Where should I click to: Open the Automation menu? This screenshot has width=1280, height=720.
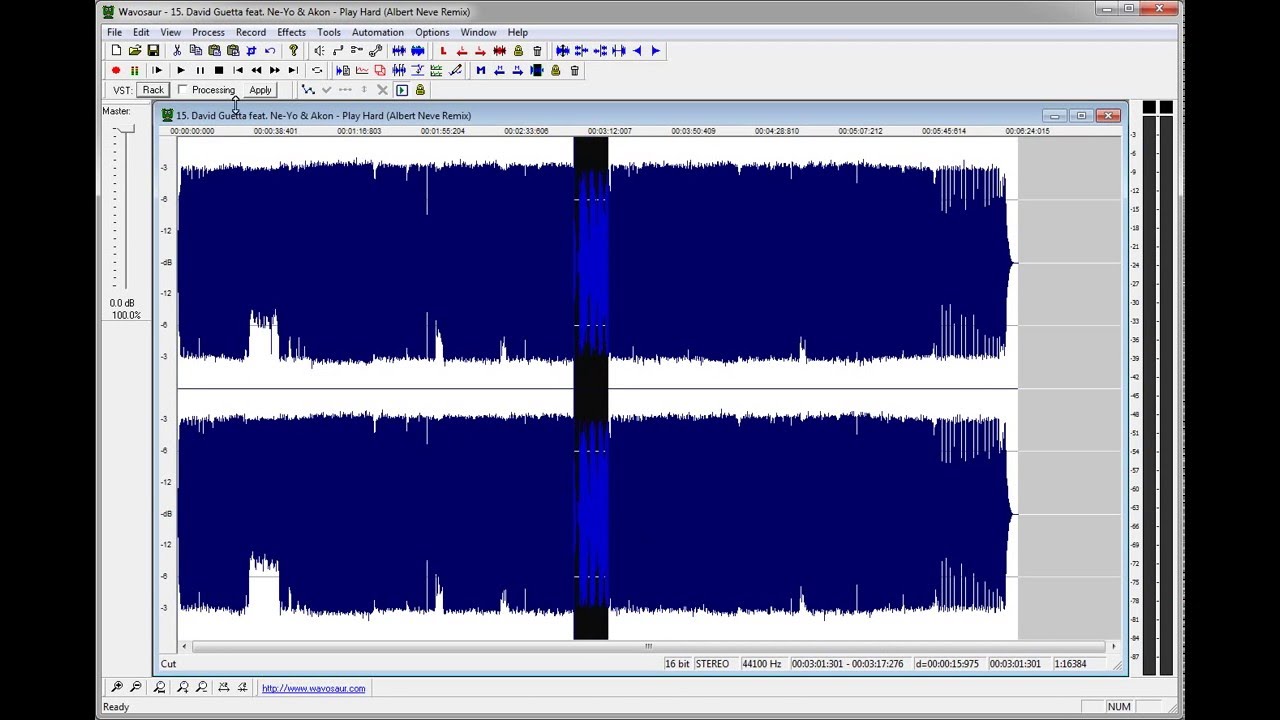[x=378, y=32]
